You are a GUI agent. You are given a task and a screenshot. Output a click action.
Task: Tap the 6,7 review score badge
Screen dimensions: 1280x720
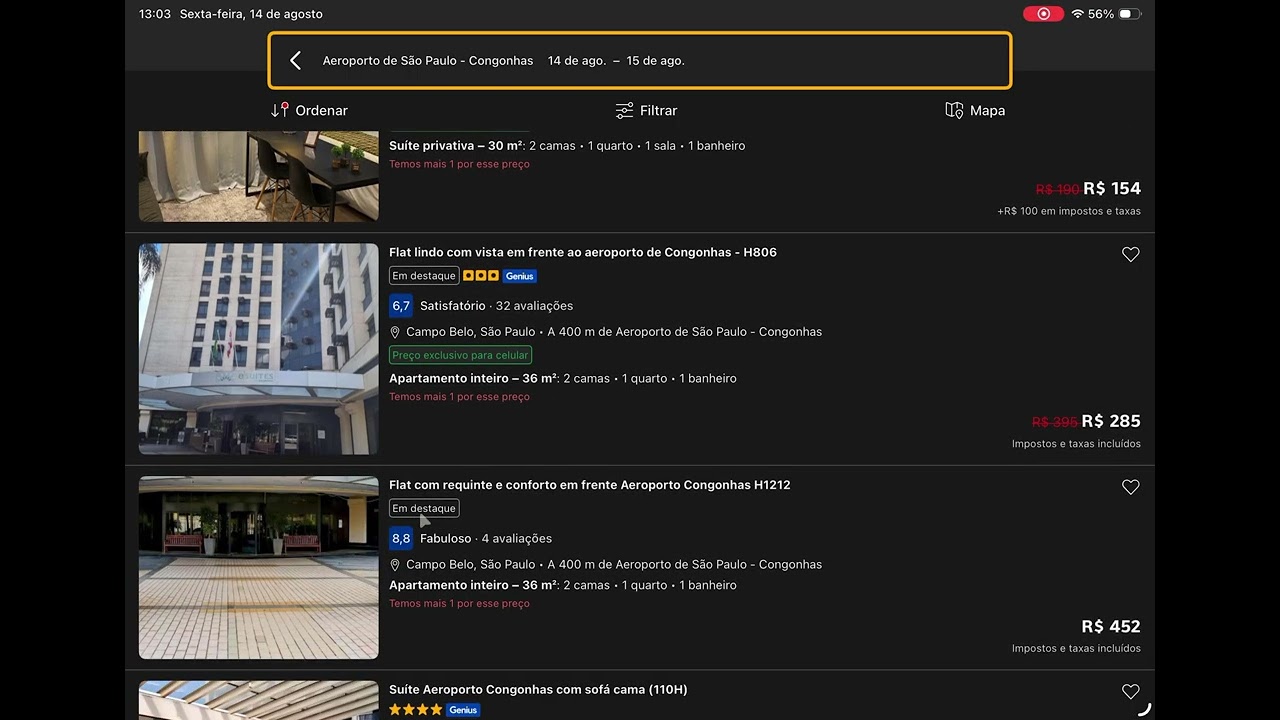[401, 306]
